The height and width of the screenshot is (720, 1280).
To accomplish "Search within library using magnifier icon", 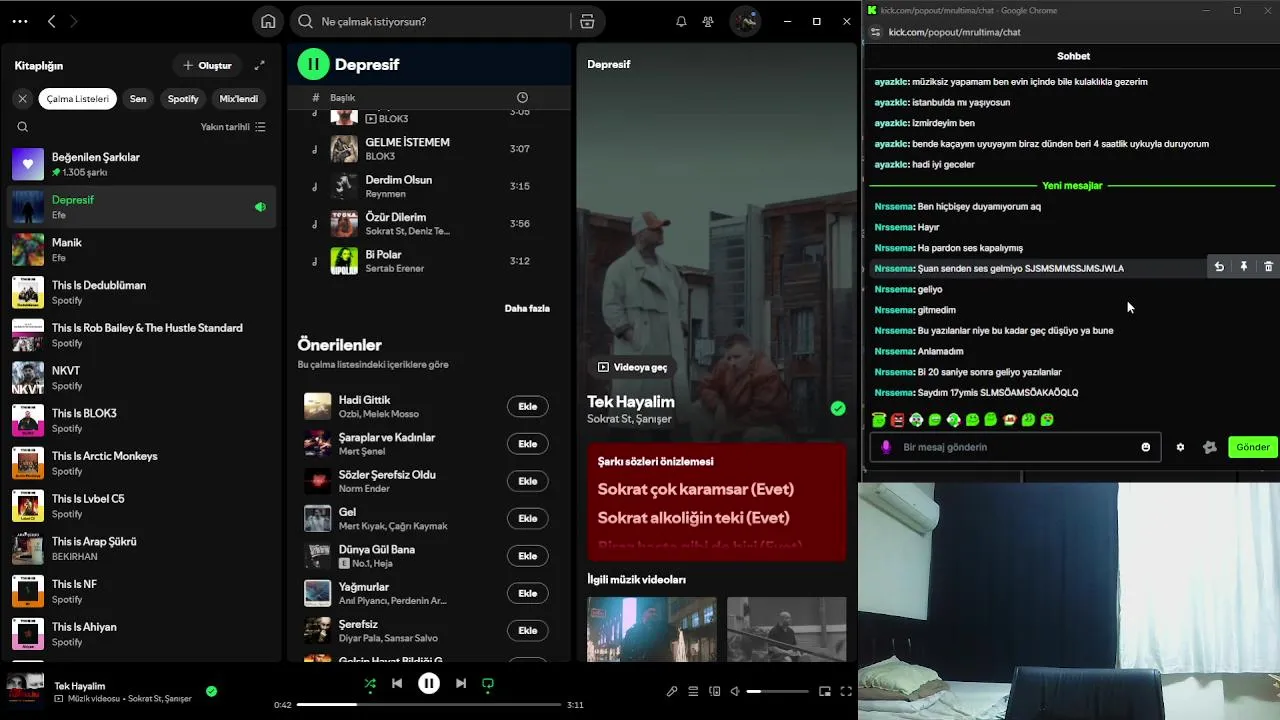I will [x=23, y=127].
